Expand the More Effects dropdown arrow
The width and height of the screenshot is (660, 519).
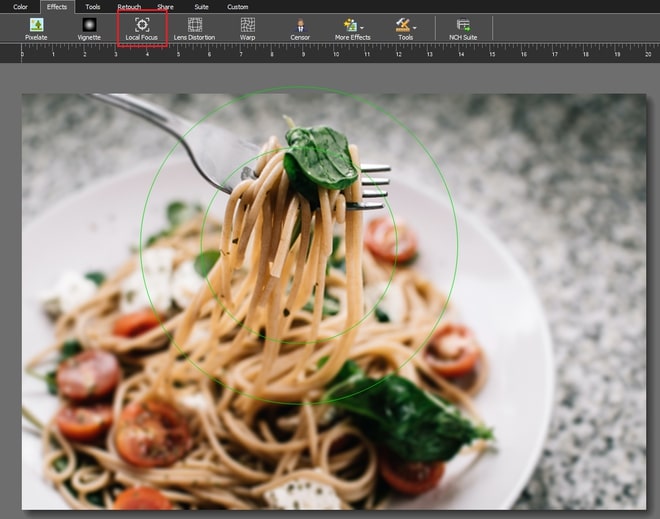coord(362,28)
